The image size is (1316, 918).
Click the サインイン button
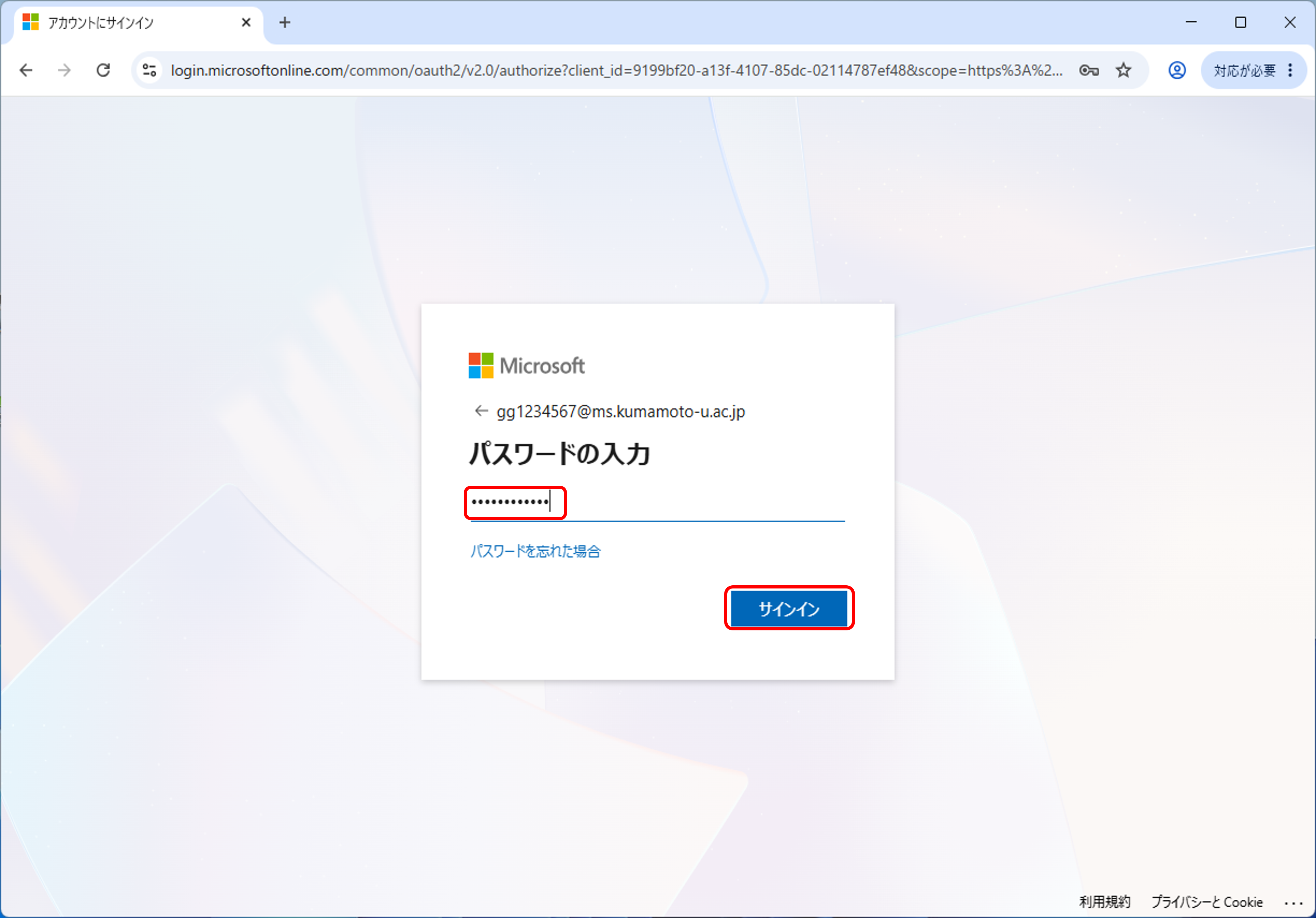tap(789, 609)
